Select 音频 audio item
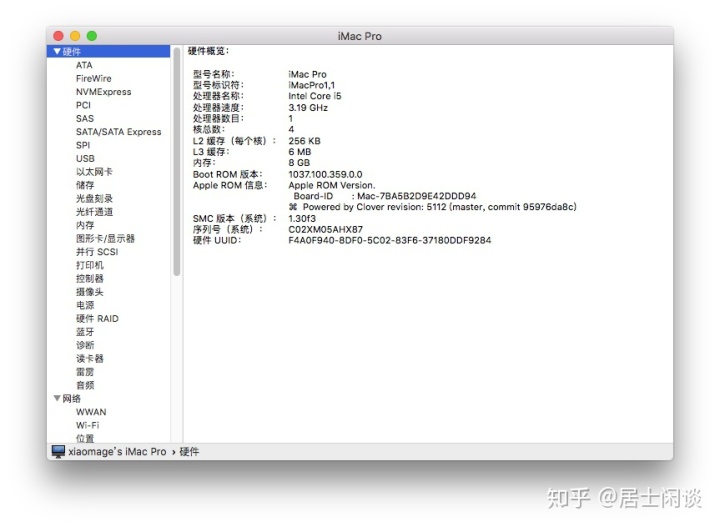Image resolution: width=720 pixels, height=527 pixels. [85, 385]
